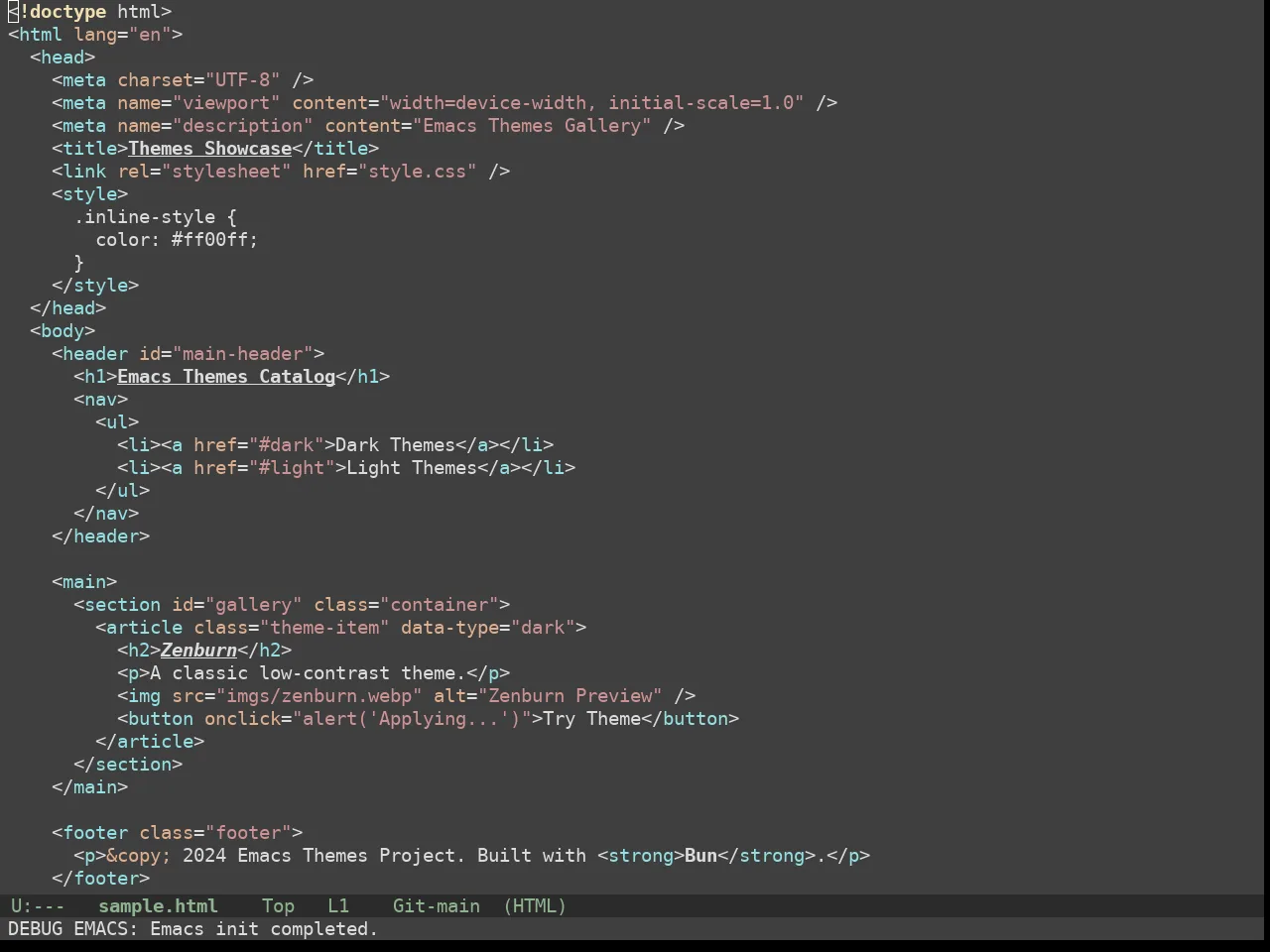Click the Try Theme button text in code
This screenshot has height=952, width=1270.
coord(592,719)
